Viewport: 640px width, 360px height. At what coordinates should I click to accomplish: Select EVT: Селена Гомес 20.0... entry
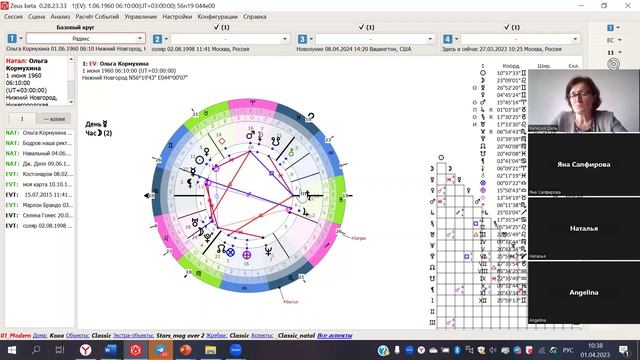pyautogui.click(x=39, y=215)
